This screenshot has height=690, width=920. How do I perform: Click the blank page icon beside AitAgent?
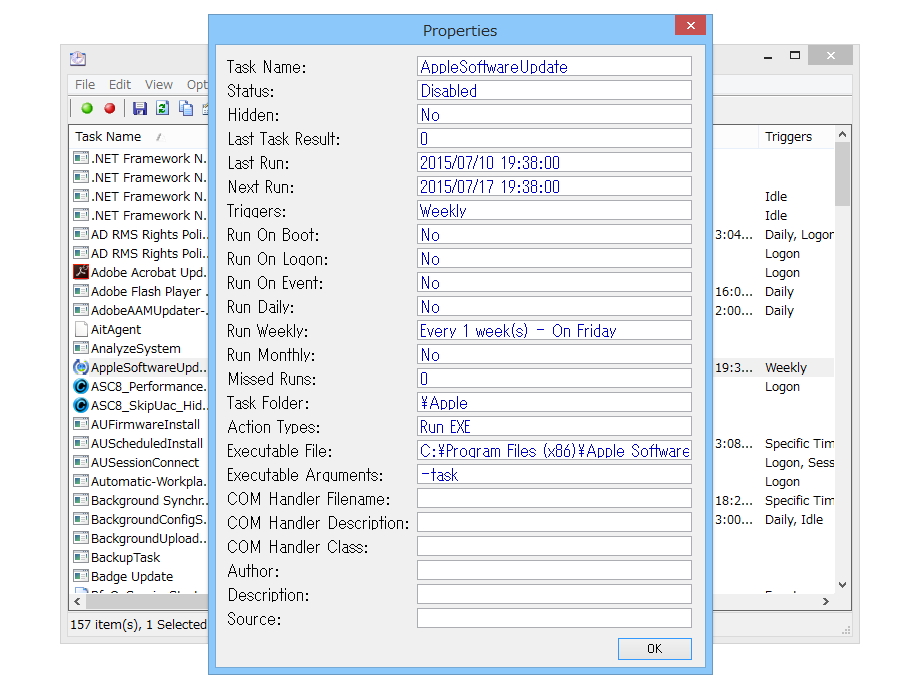[x=81, y=329]
